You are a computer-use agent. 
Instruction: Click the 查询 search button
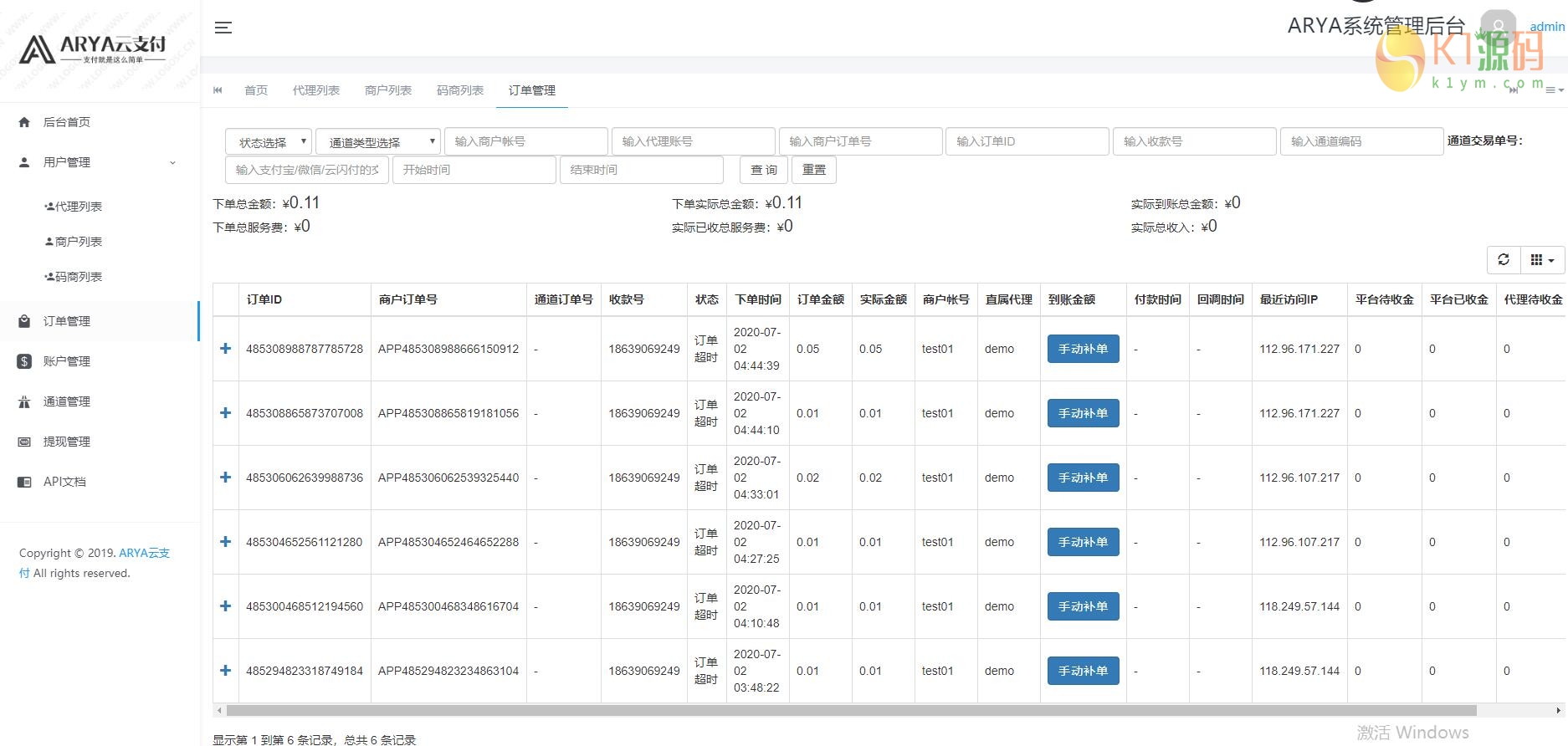[x=763, y=170]
